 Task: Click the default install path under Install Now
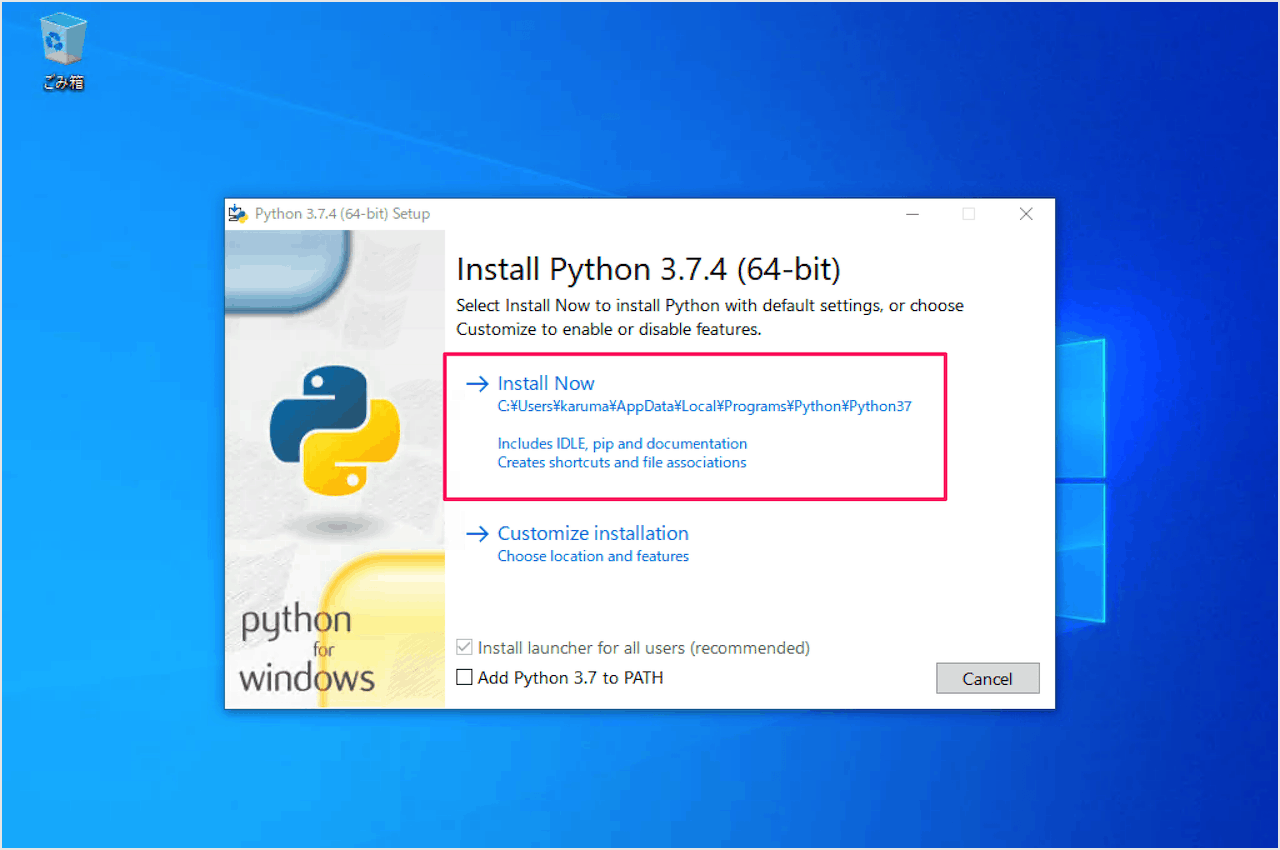pos(705,406)
